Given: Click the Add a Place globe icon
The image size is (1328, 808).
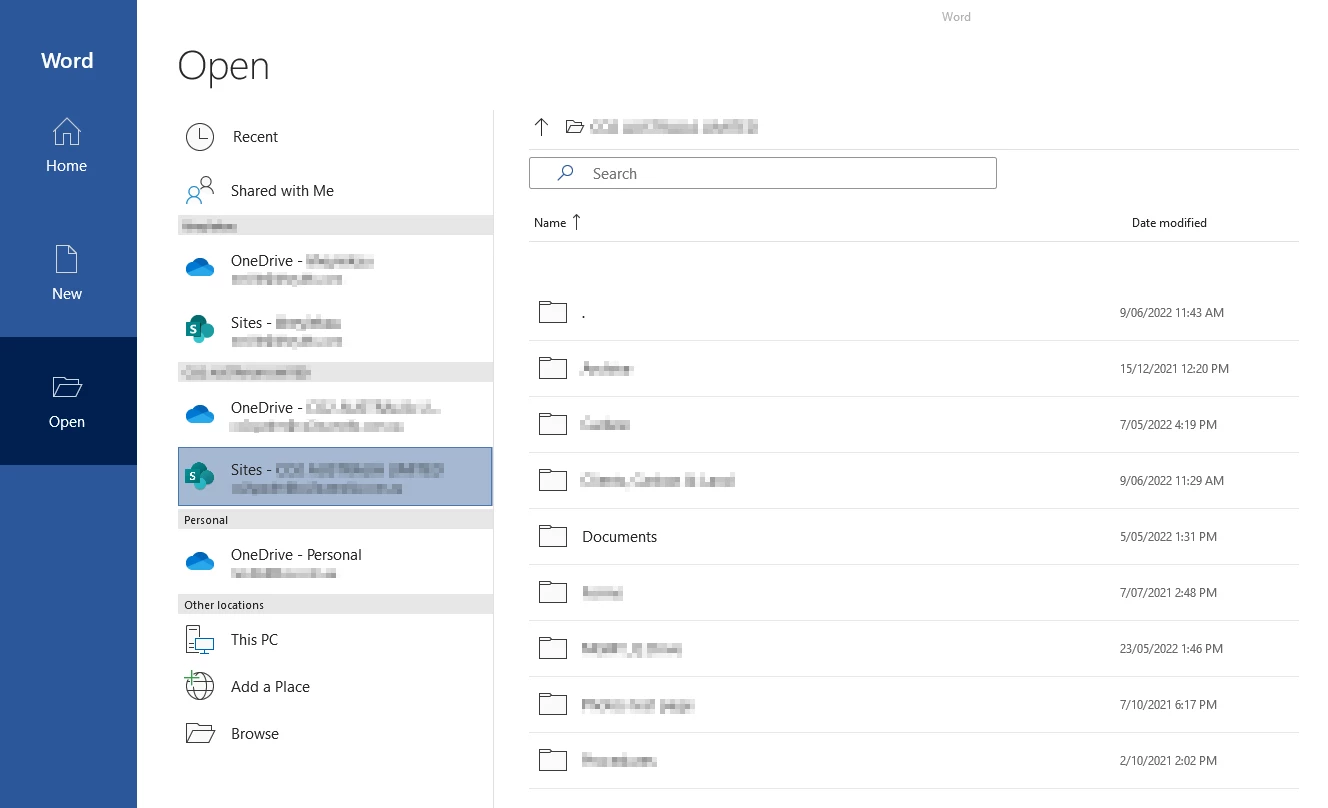Looking at the screenshot, I should 200,686.
